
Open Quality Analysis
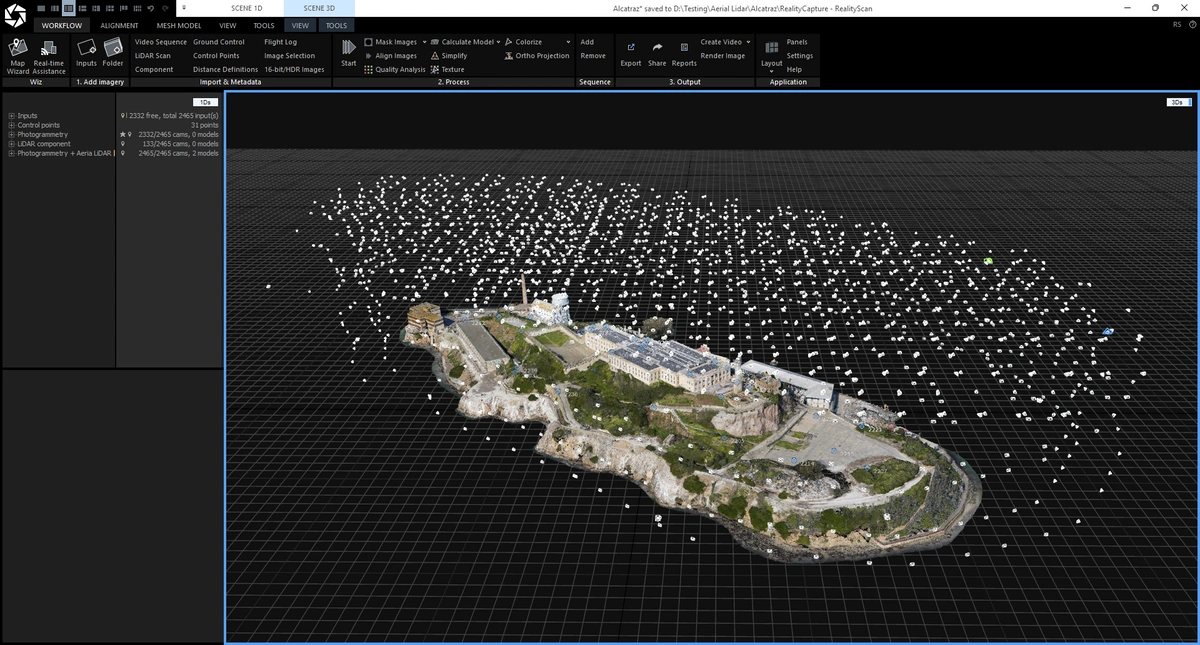click(394, 70)
